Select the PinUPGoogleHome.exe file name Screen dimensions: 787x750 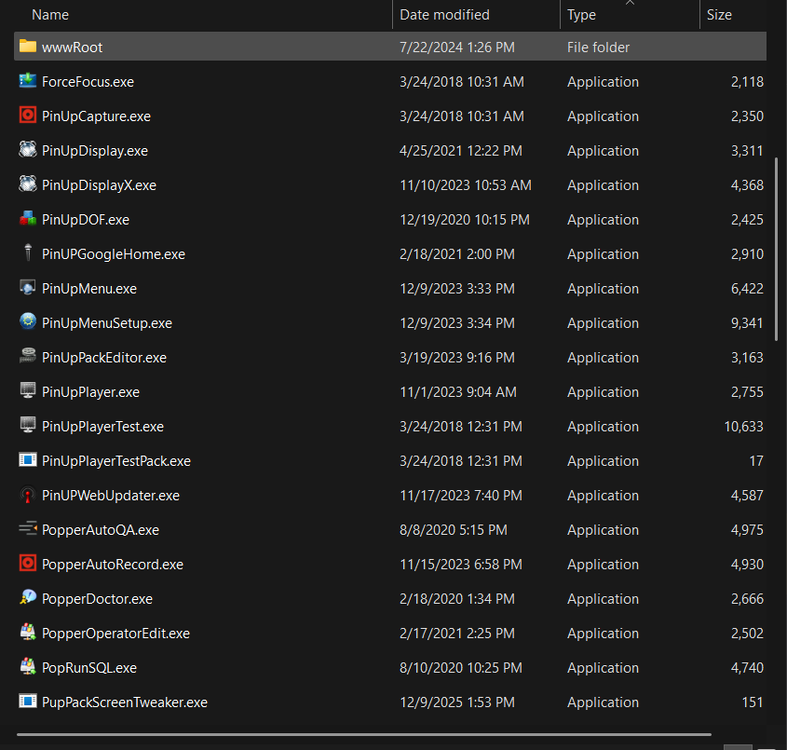(113, 254)
